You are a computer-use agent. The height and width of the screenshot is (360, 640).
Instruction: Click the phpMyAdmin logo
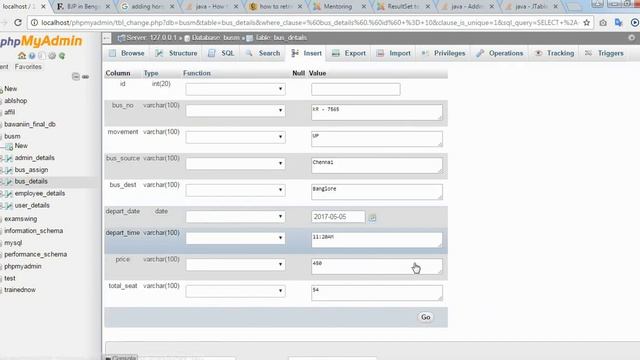coord(41,41)
